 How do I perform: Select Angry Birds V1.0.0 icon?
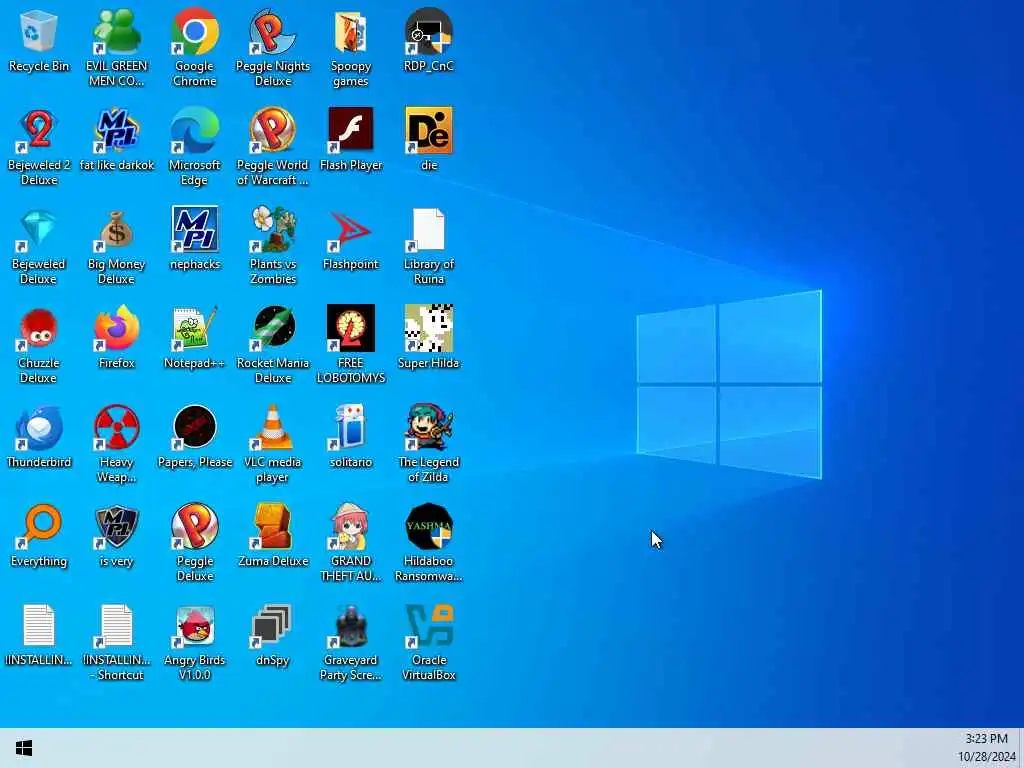click(x=195, y=625)
